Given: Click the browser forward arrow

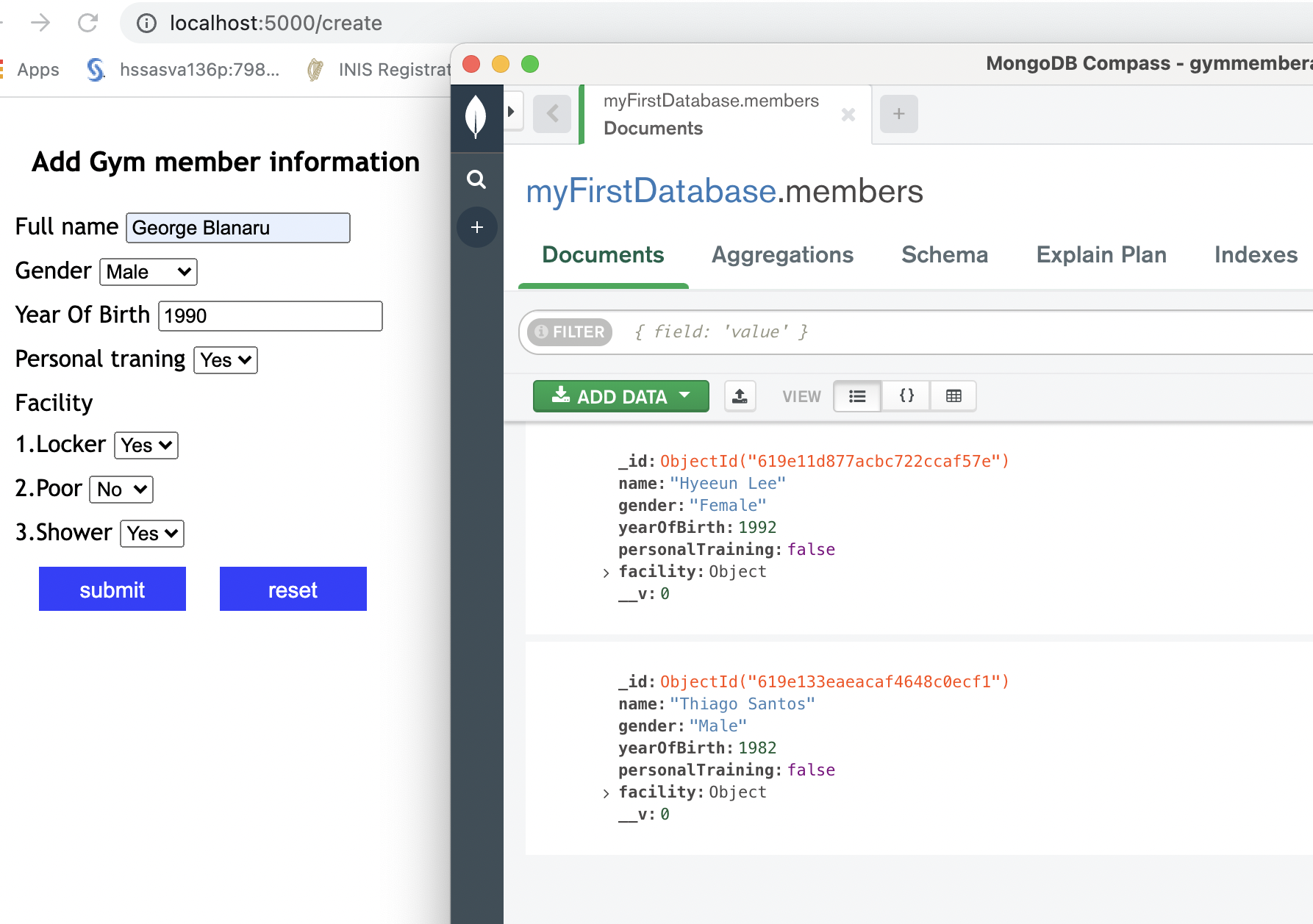Looking at the screenshot, I should (40, 23).
